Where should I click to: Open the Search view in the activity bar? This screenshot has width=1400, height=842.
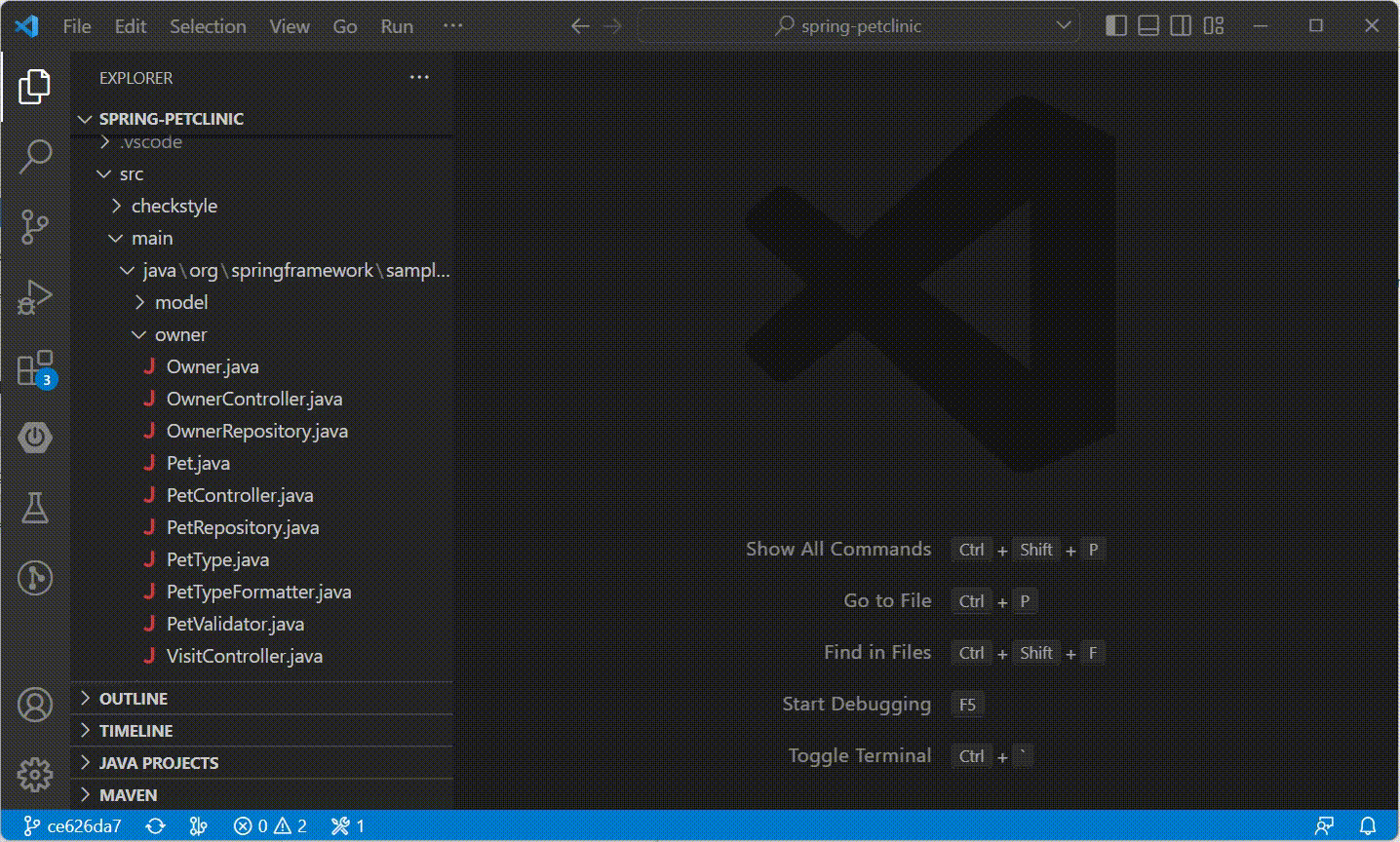[34, 156]
